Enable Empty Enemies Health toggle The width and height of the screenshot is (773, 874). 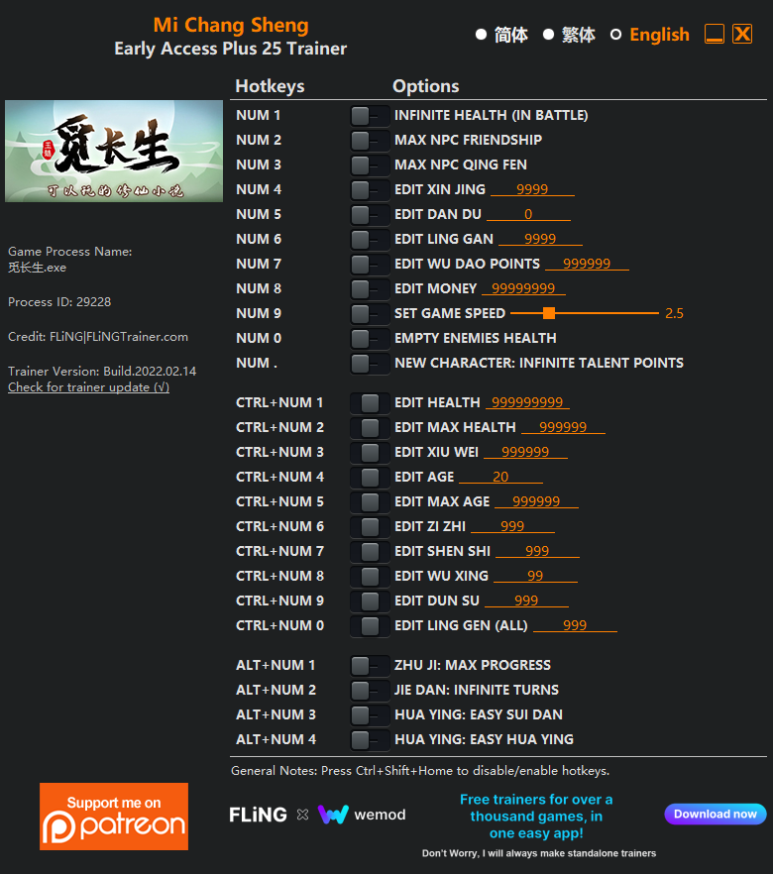pyautogui.click(x=370, y=339)
